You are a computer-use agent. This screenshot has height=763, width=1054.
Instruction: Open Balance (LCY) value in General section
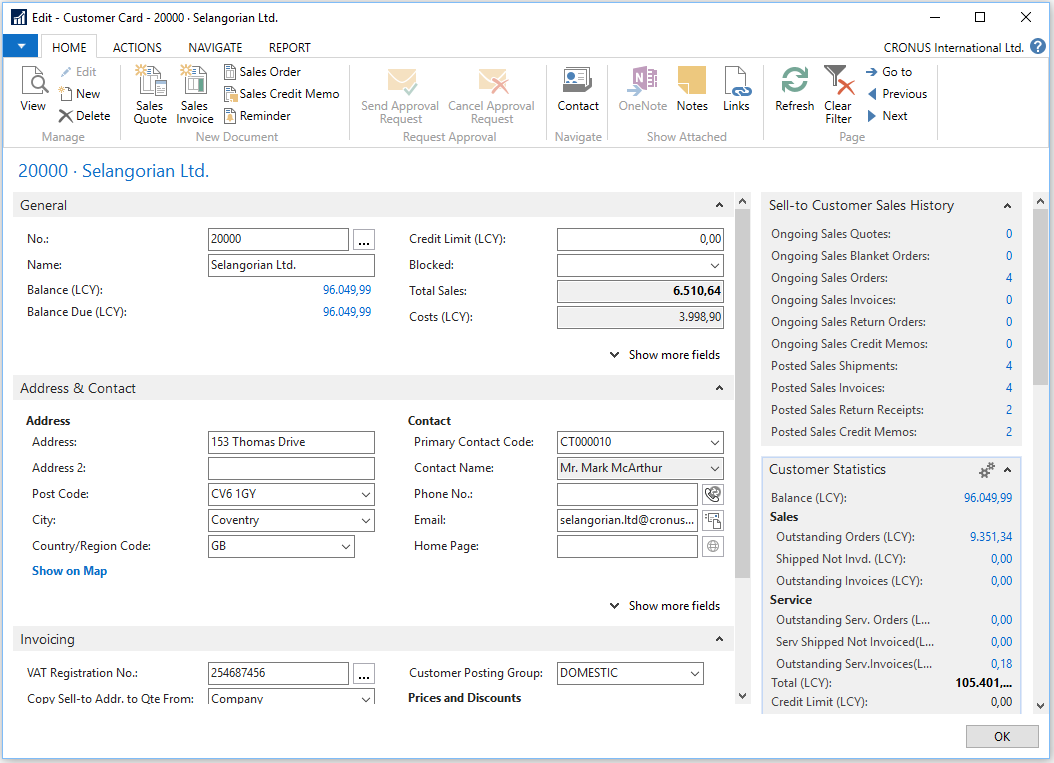347,290
